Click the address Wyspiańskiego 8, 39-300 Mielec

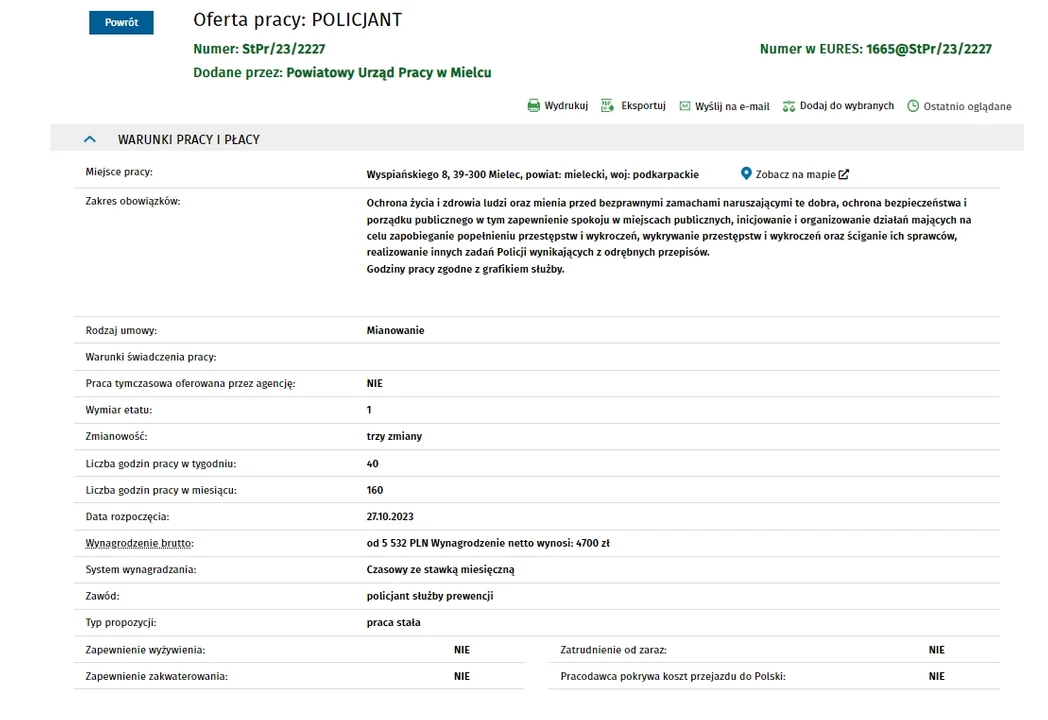point(443,174)
